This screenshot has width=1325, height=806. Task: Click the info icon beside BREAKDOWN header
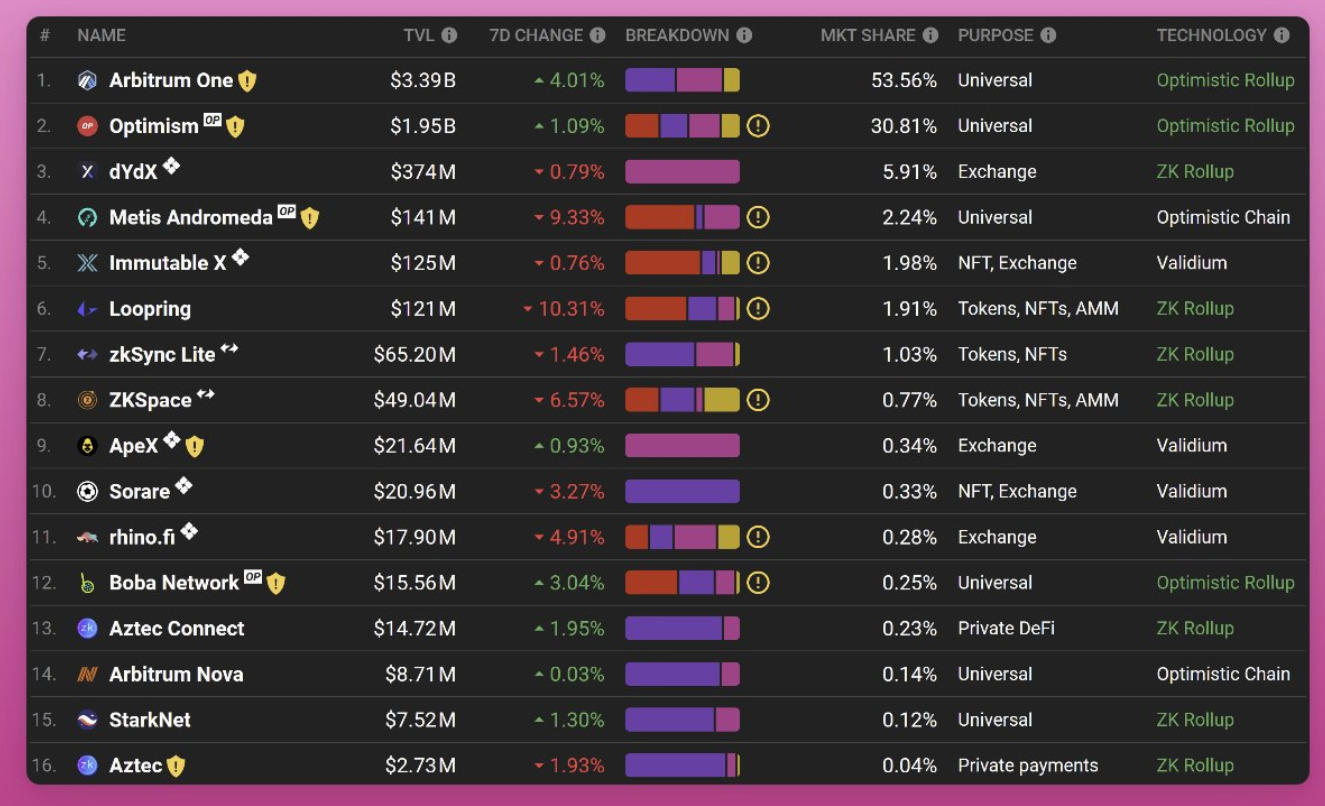coord(744,35)
